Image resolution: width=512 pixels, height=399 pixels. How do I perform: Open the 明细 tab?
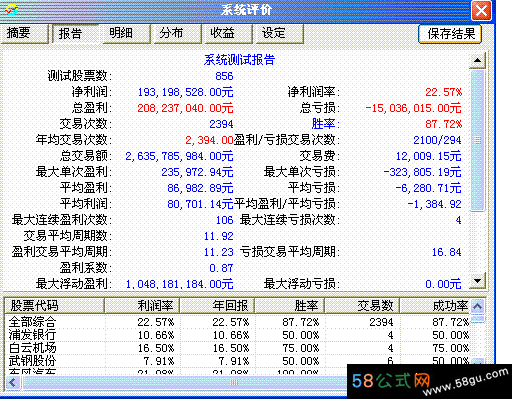coord(126,33)
